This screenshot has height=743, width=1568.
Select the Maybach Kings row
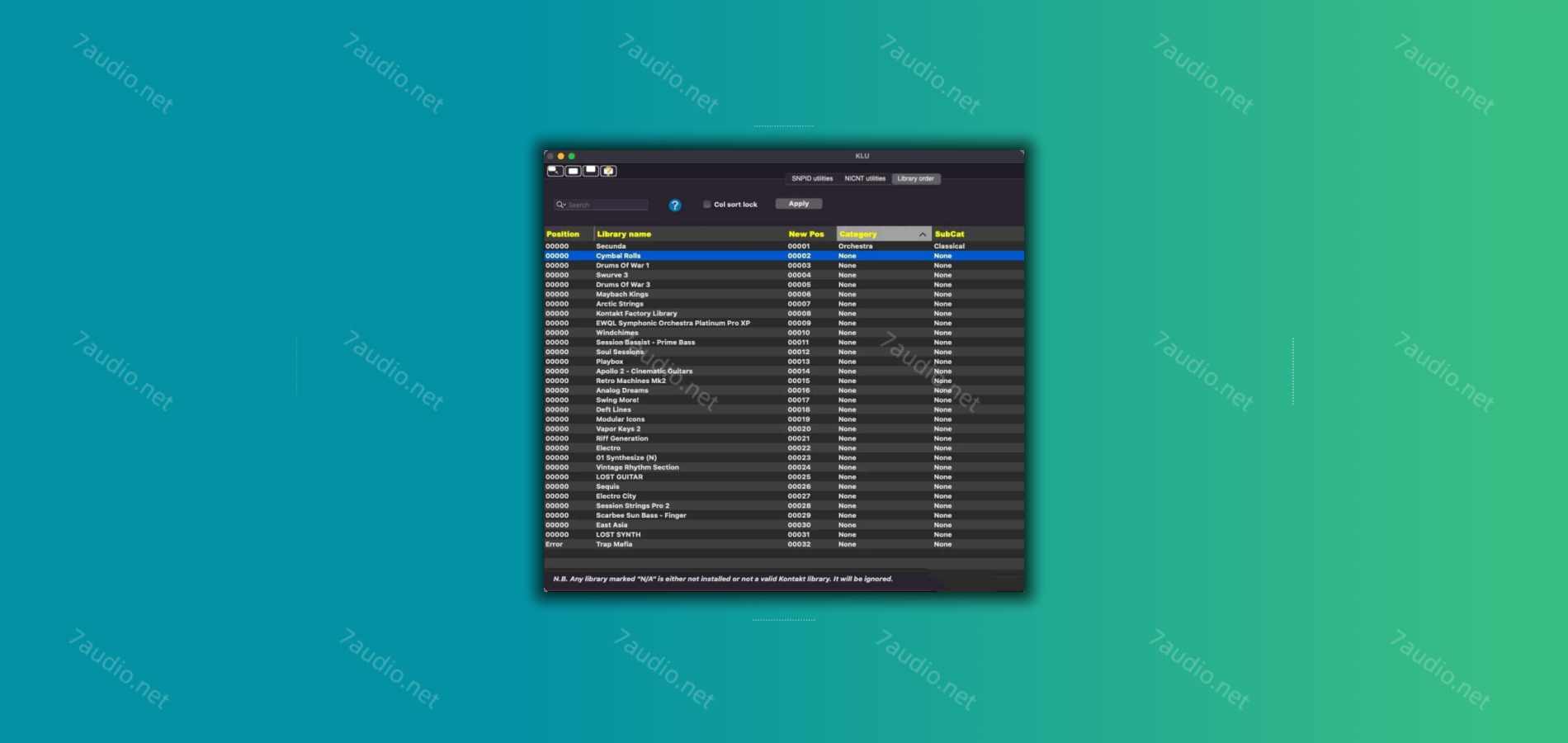pyautogui.click(x=784, y=295)
